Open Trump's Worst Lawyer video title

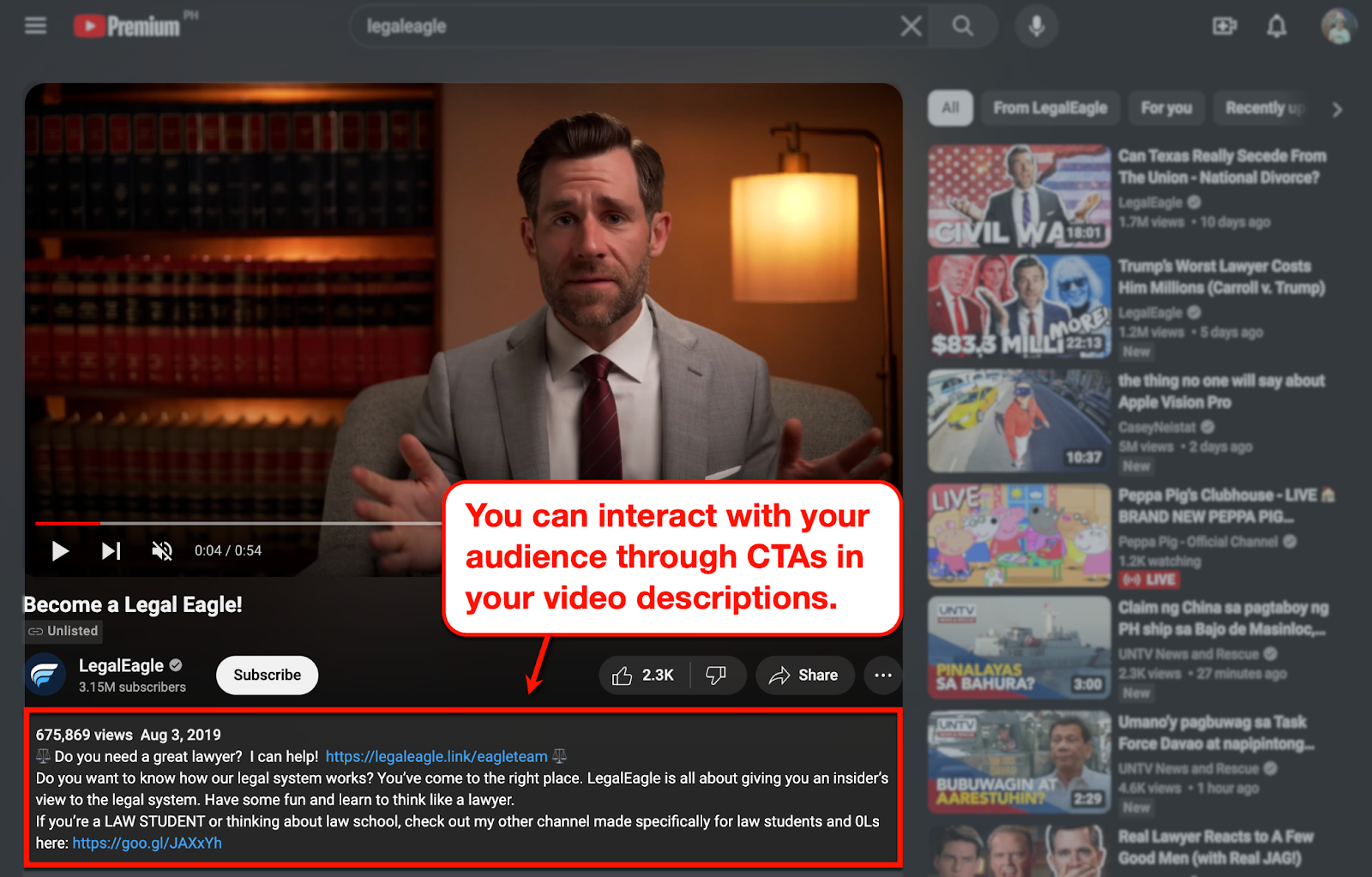[1221, 277]
